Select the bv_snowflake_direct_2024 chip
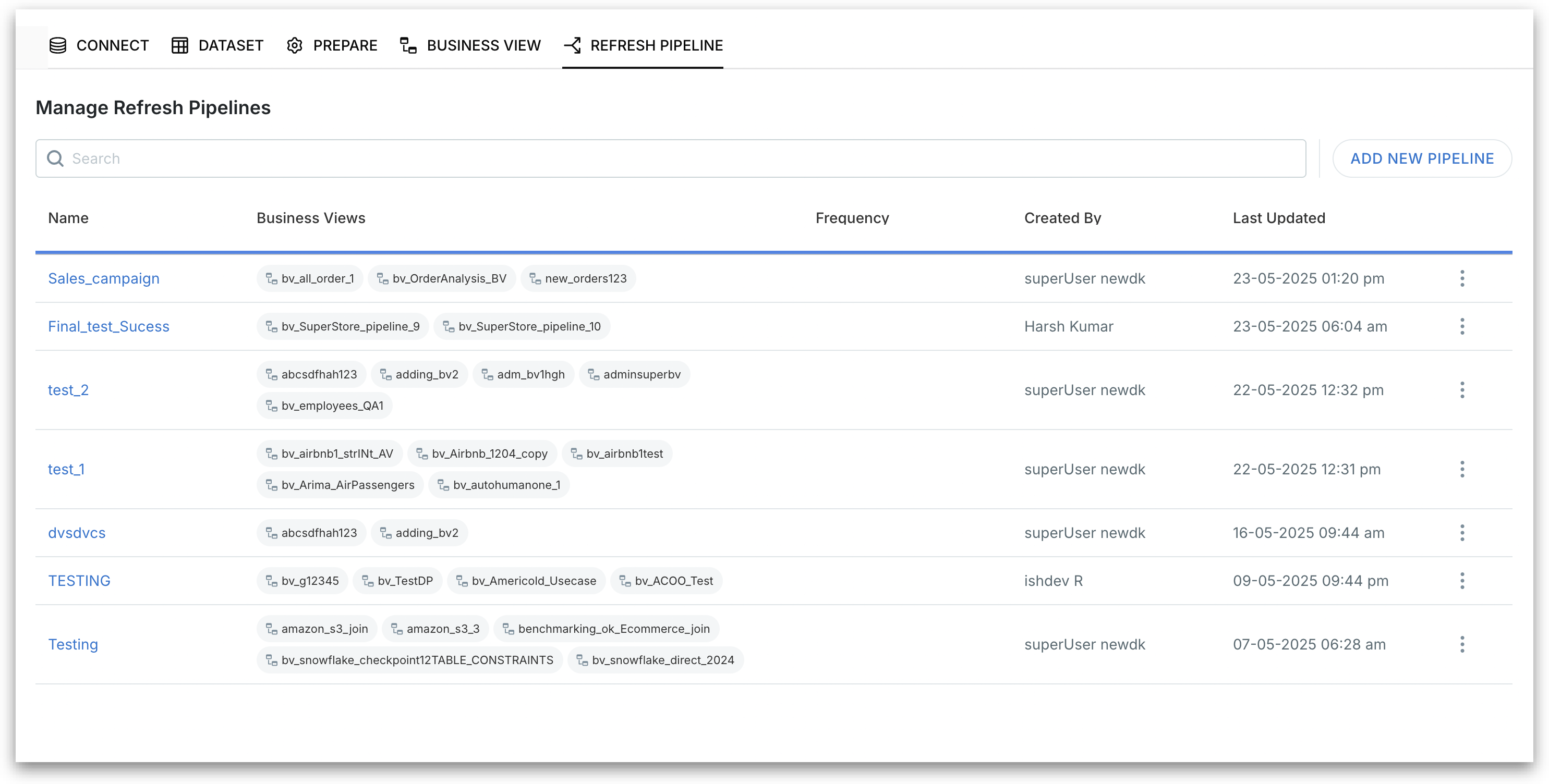The height and width of the screenshot is (784, 1549). 656,660
